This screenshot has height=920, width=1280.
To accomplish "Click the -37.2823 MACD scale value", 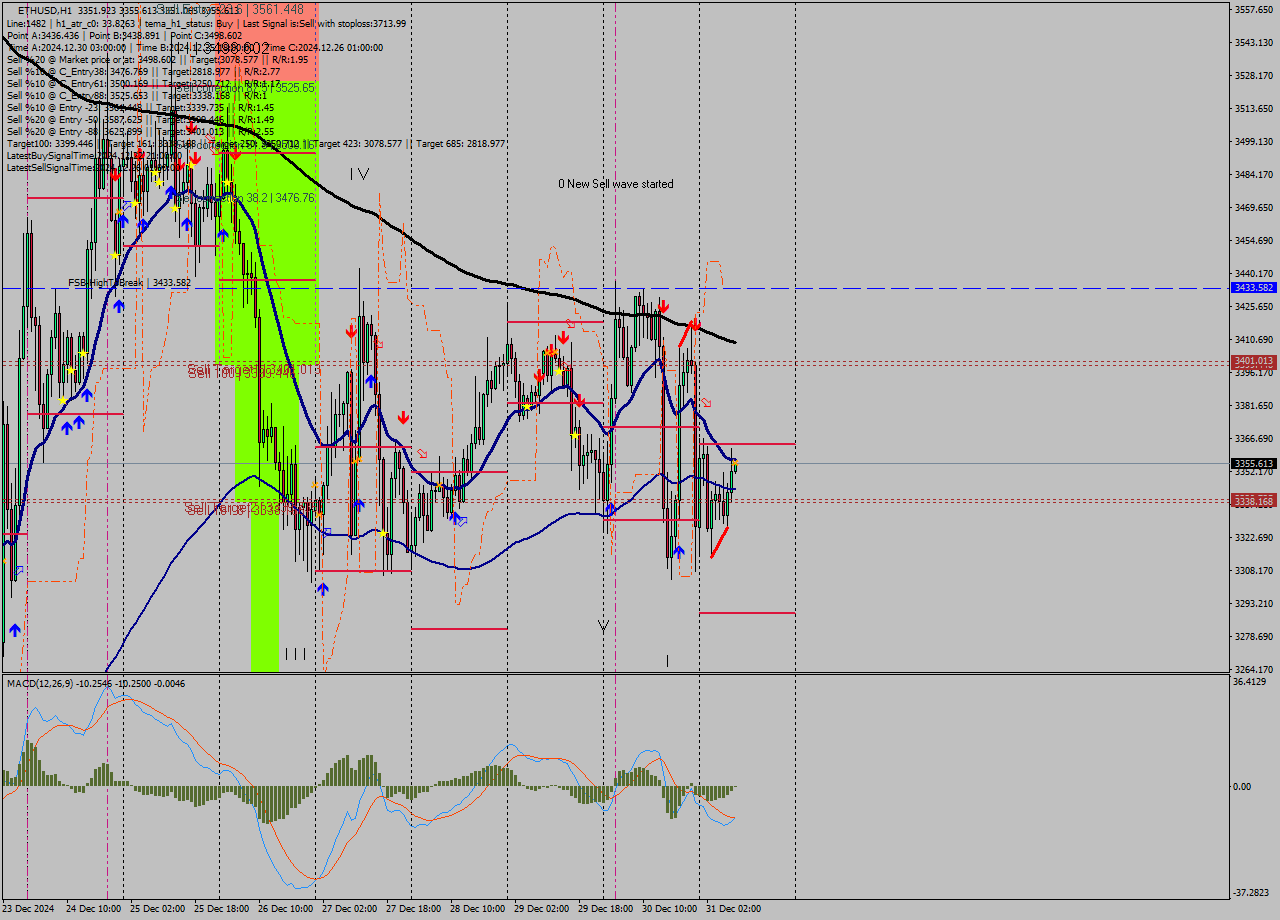I will (1252, 892).
